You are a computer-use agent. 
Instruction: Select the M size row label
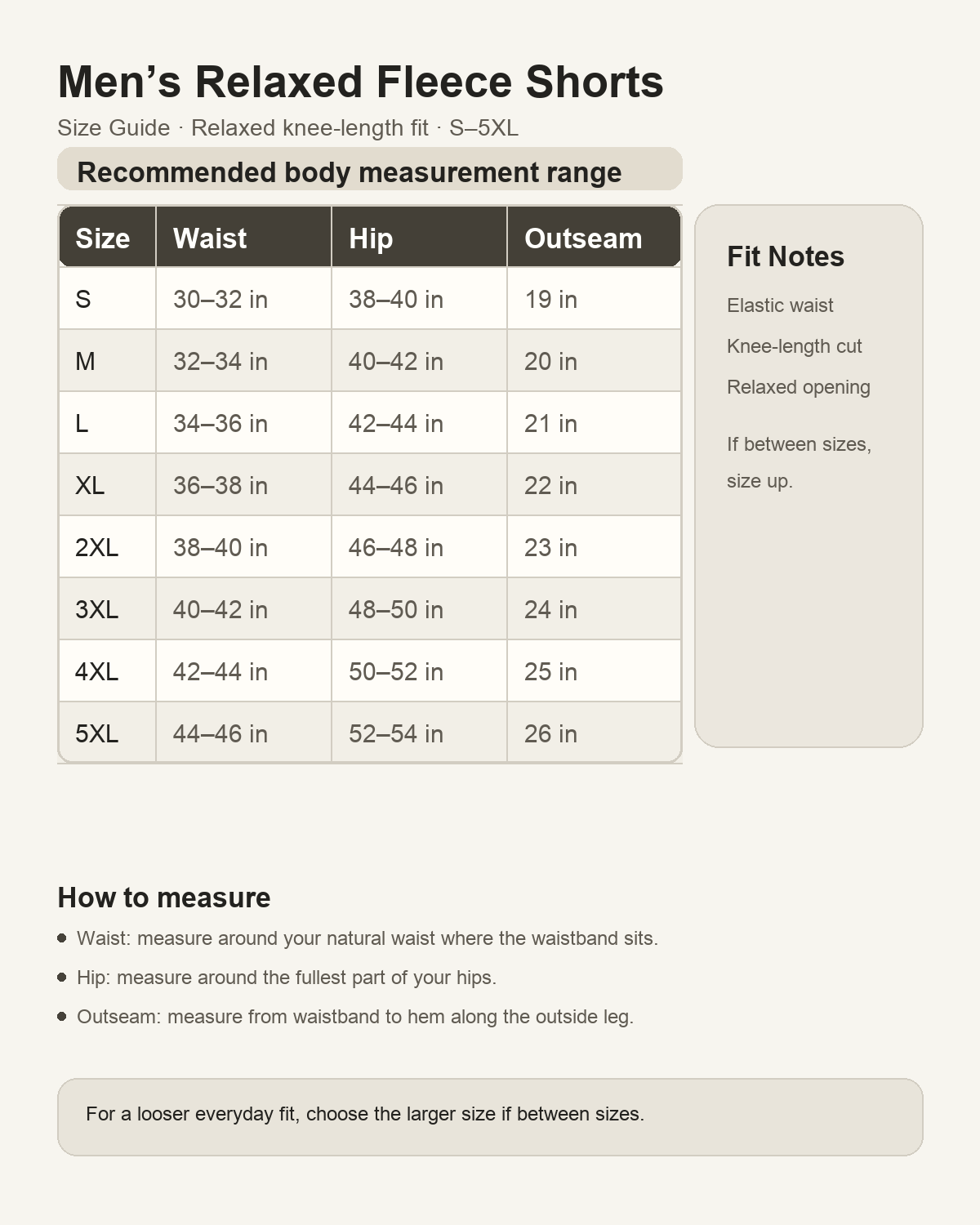107,361
